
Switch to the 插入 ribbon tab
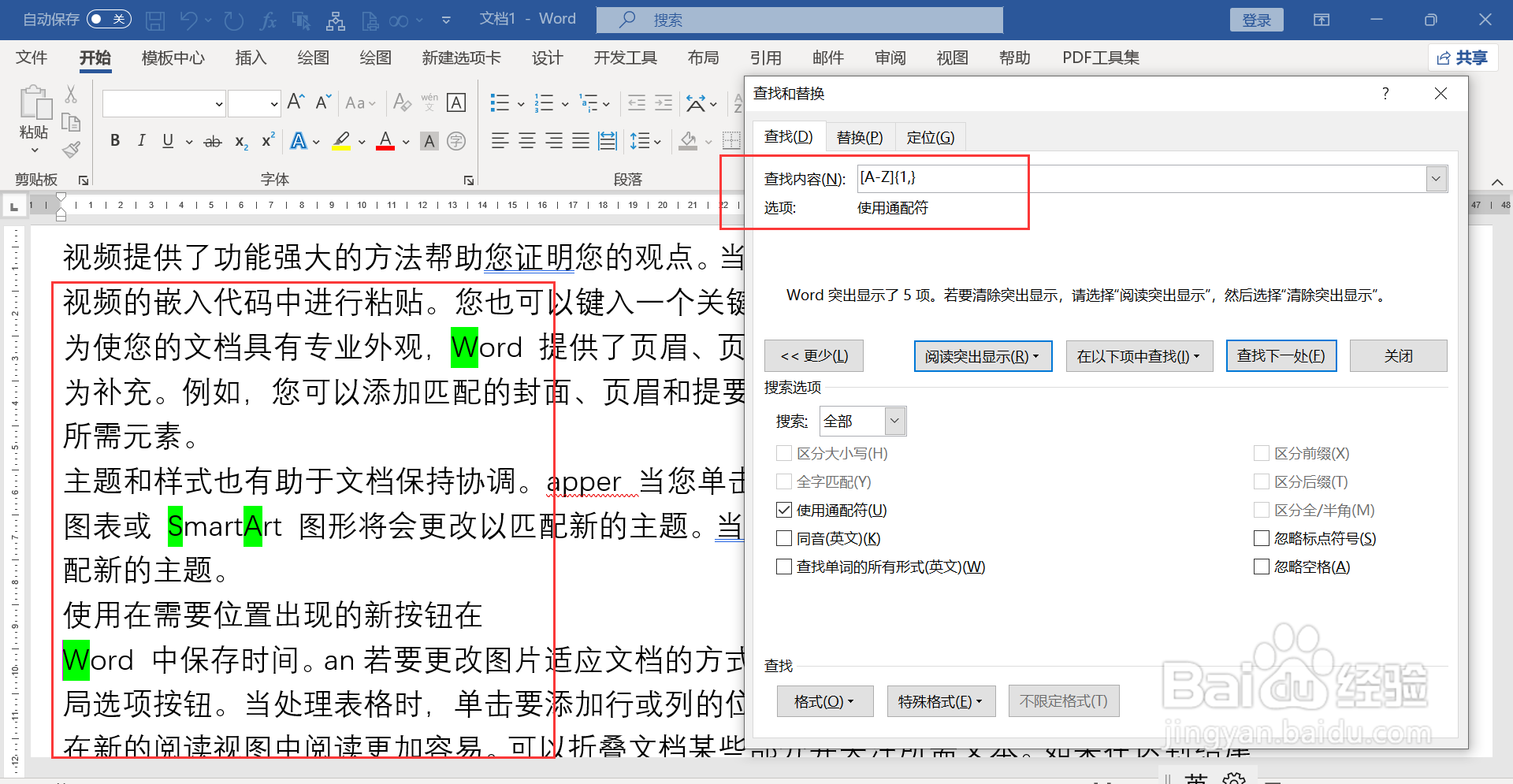[x=251, y=58]
